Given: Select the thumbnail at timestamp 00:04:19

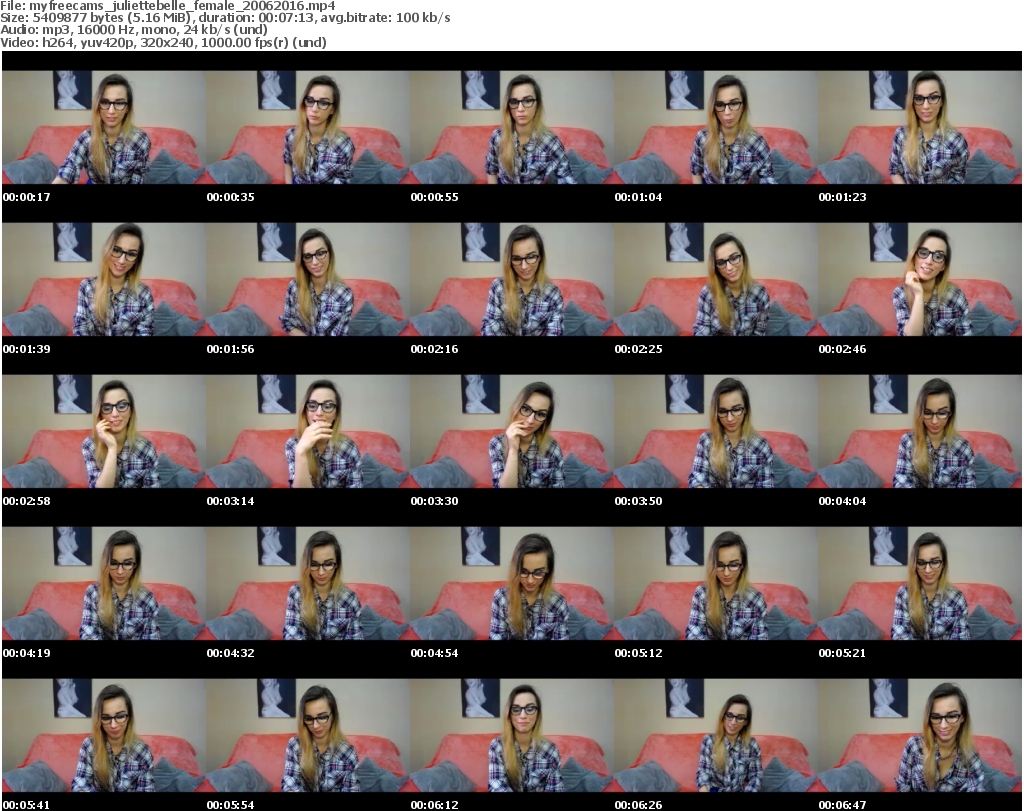Looking at the screenshot, I should click(x=104, y=583).
